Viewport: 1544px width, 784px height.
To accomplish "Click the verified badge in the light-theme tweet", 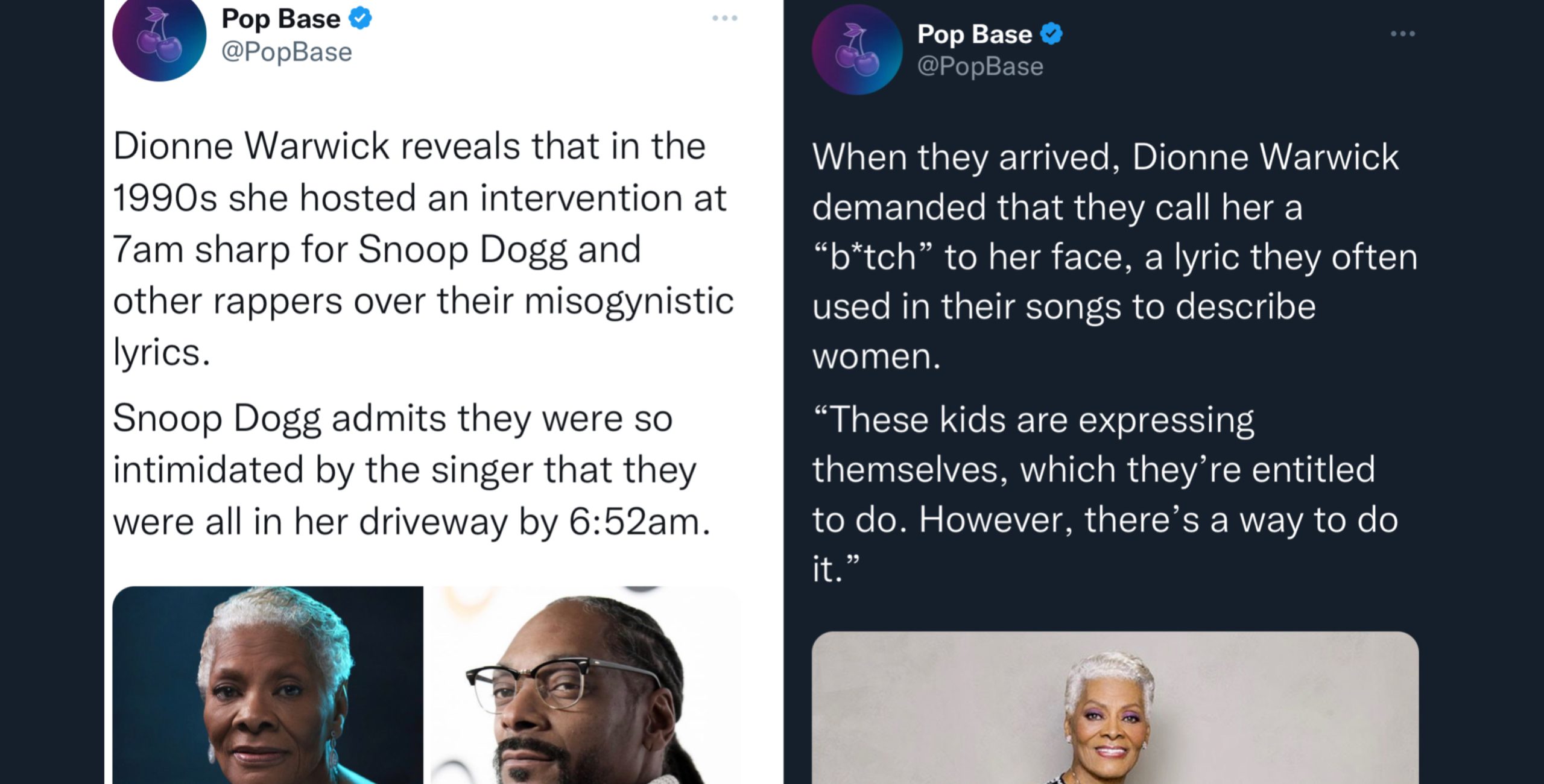I will (361, 19).
